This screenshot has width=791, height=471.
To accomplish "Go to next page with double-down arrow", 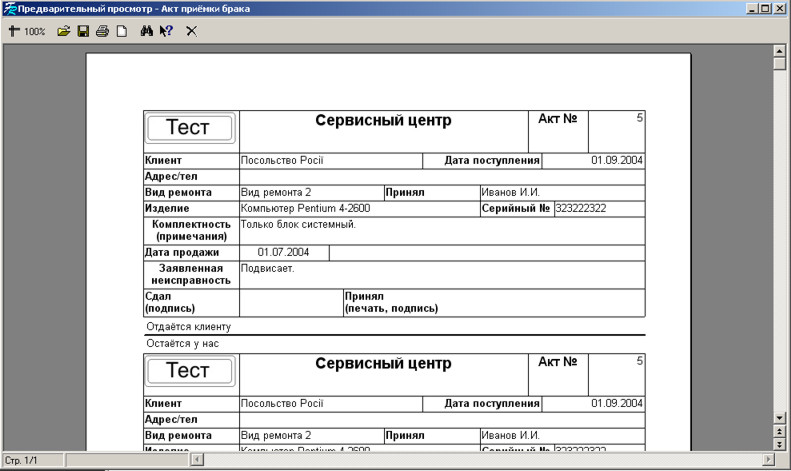I will pyautogui.click(x=780, y=443).
